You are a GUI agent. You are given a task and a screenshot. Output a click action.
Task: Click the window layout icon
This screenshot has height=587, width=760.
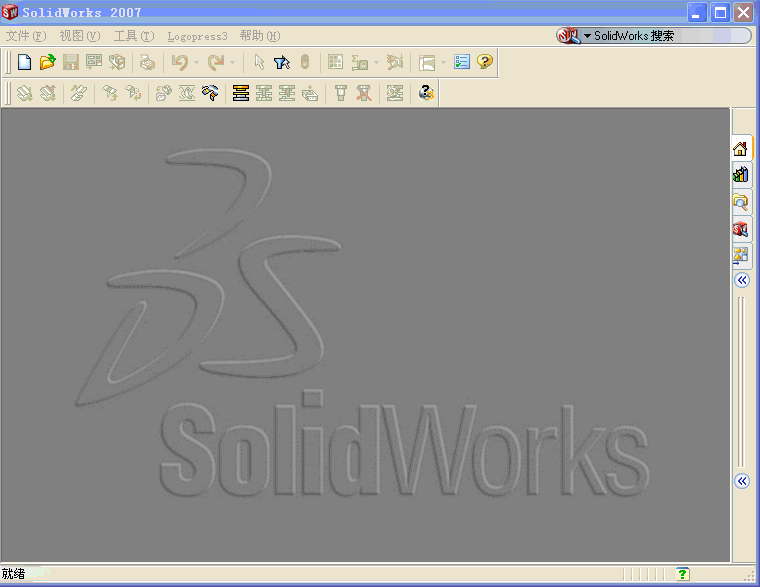pyautogui.click(x=427, y=62)
